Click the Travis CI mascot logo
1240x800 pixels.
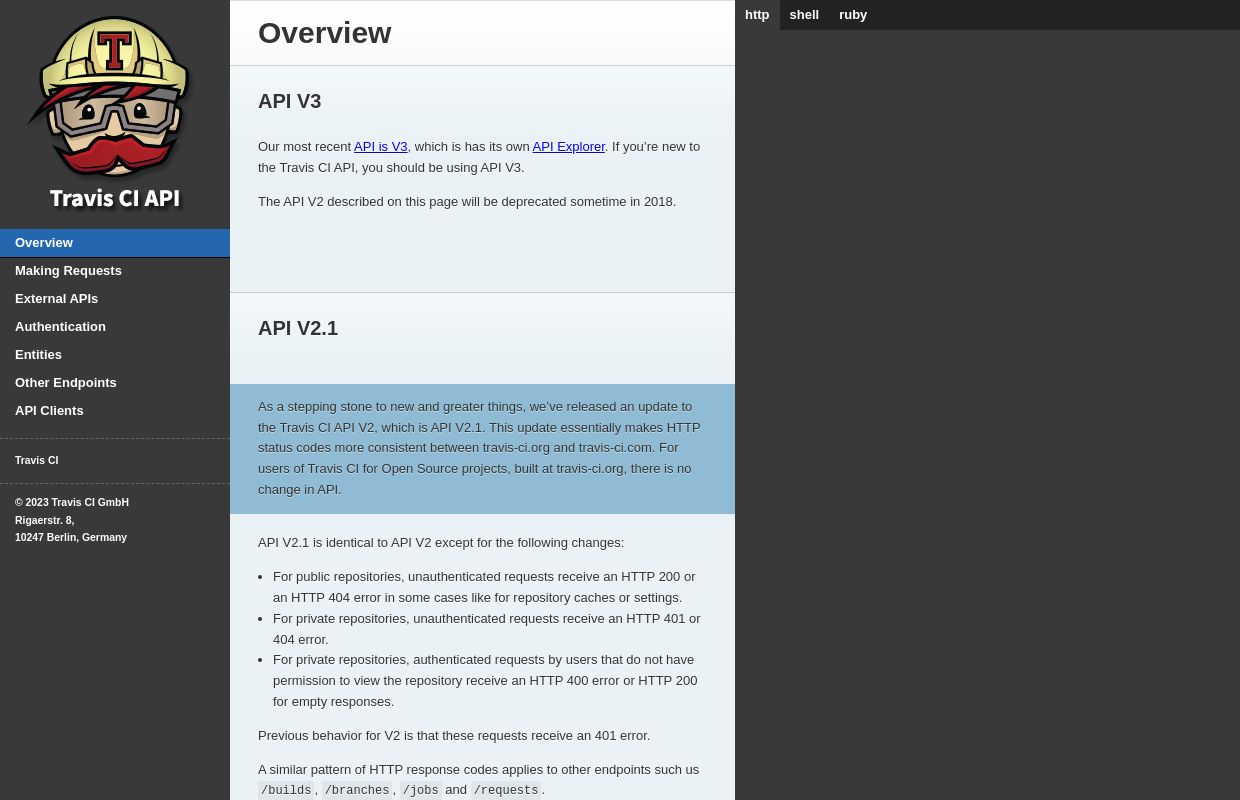(115, 113)
